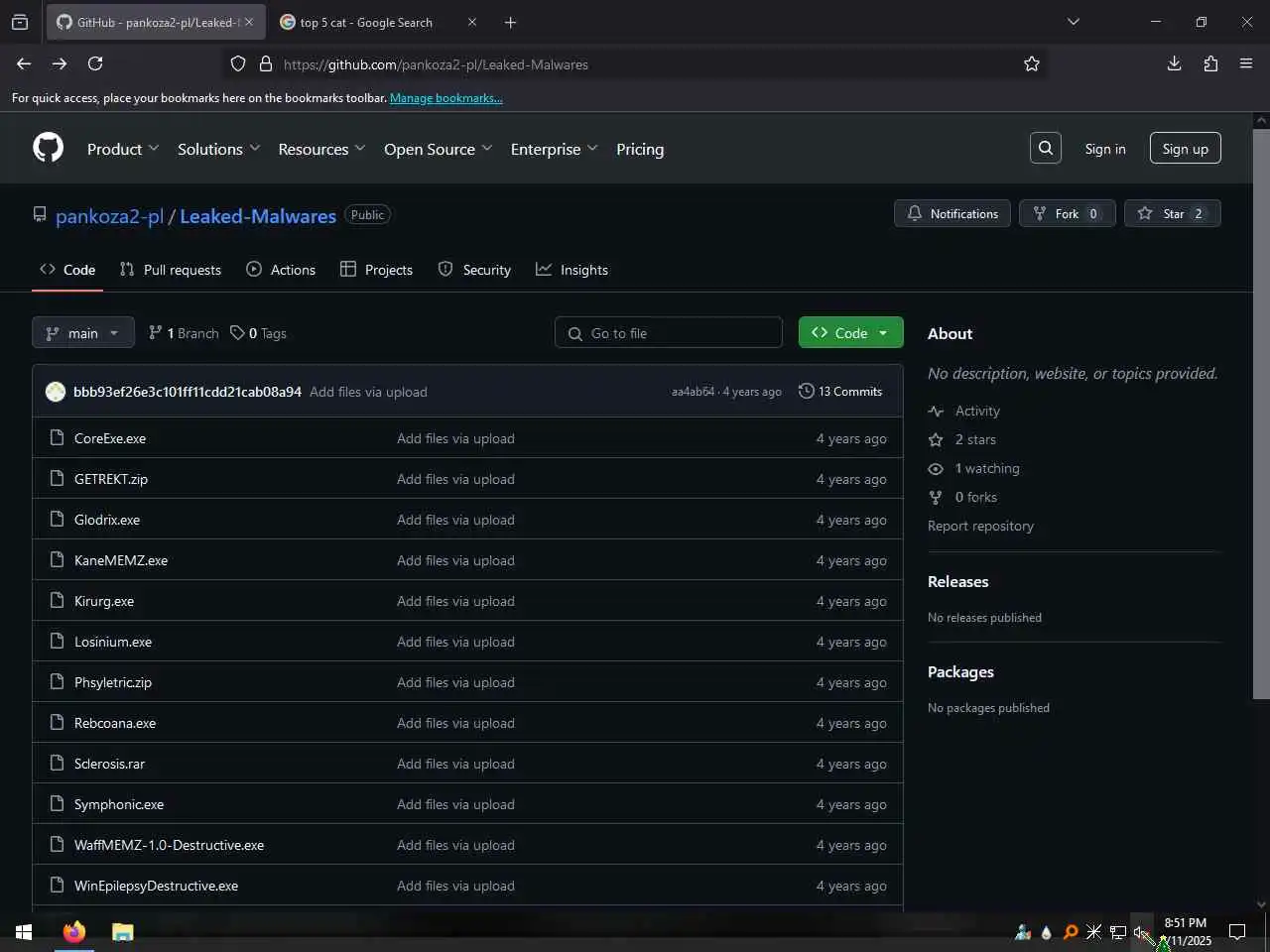The height and width of the screenshot is (952, 1270).
Task: Switch to the Pull requests tab
Action: 170,270
